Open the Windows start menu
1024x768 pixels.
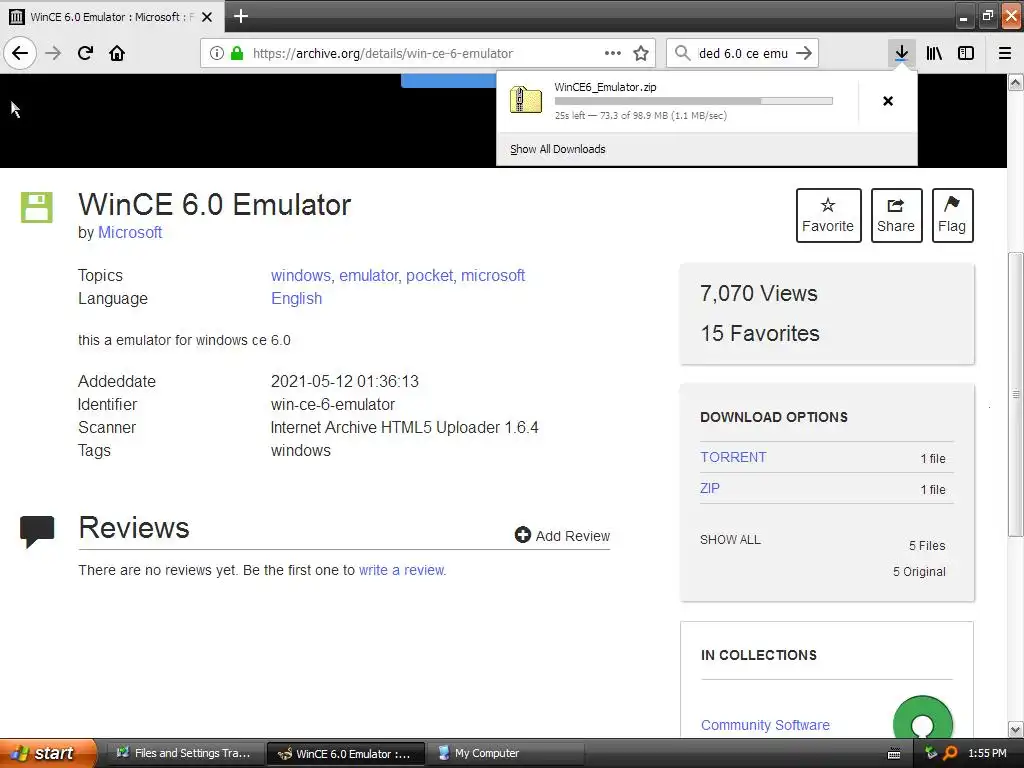pyautogui.click(x=48, y=753)
